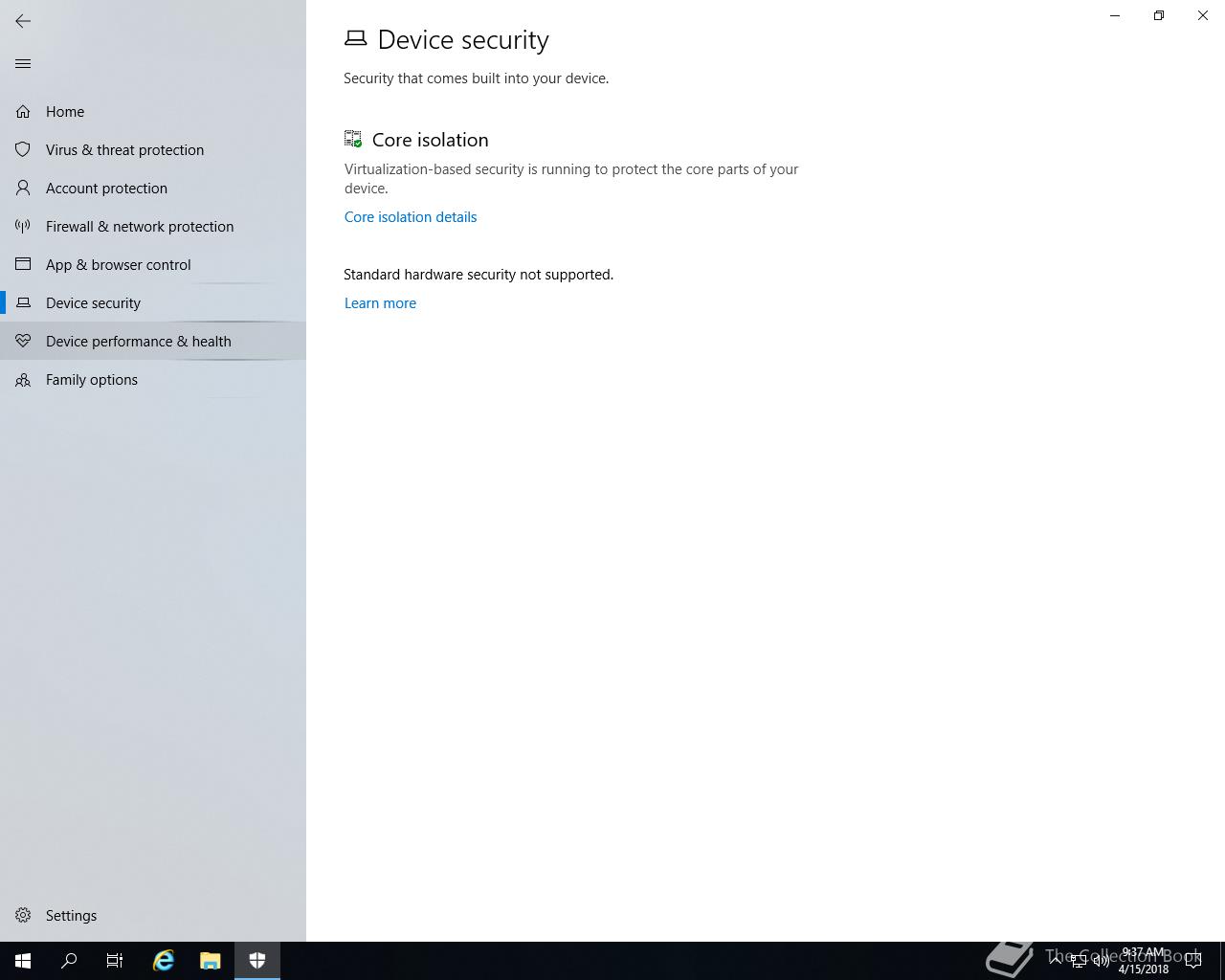1225x980 pixels.
Task: Close the Windows Defender Security Center window
Action: (x=1203, y=15)
